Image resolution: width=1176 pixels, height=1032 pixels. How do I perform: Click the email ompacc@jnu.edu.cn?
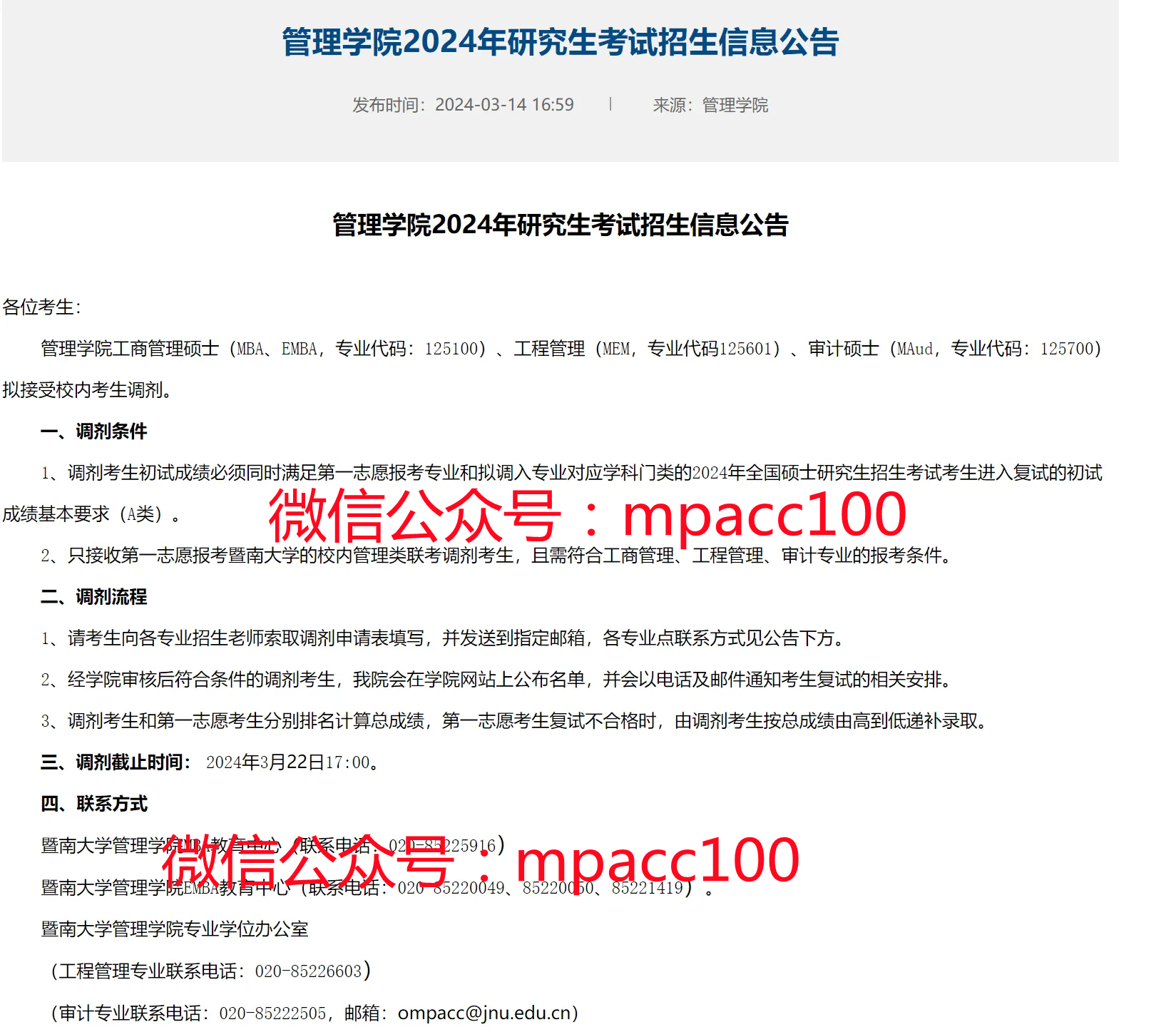pyautogui.click(x=485, y=1013)
